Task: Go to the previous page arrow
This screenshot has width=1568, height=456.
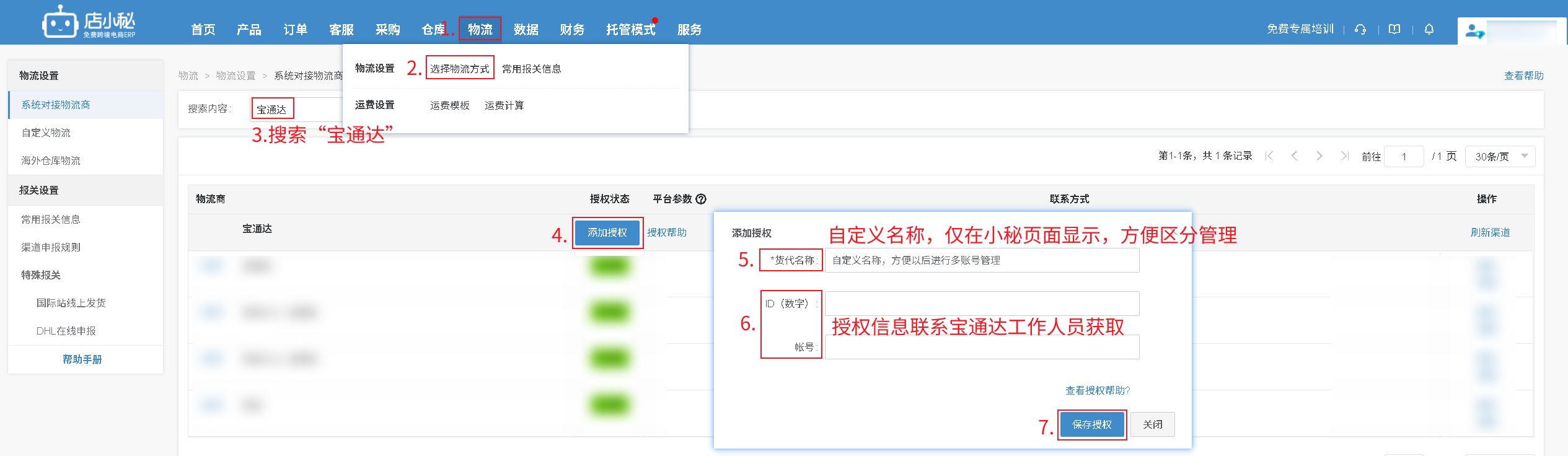Action: [x=1294, y=156]
